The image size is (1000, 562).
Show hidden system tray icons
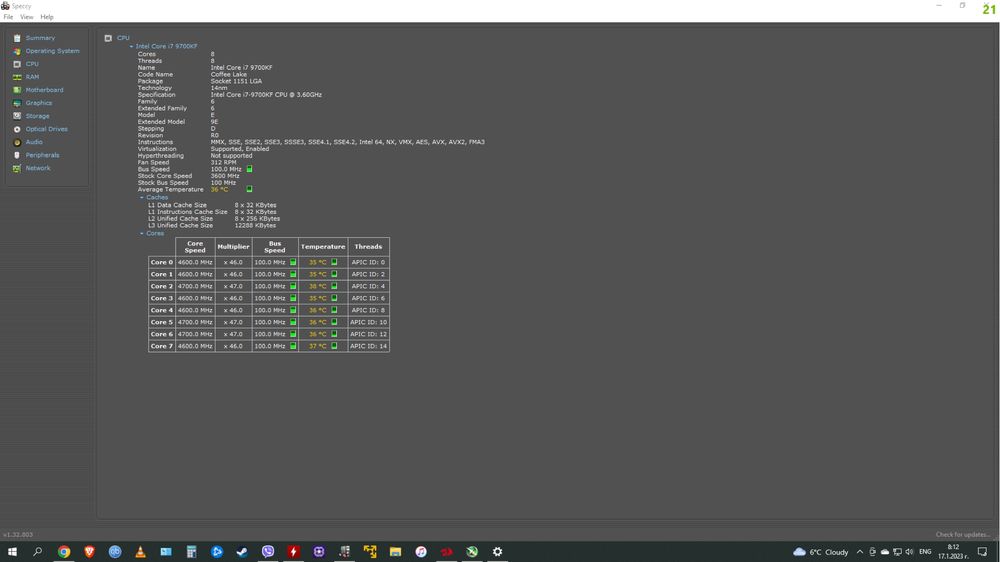(860, 552)
